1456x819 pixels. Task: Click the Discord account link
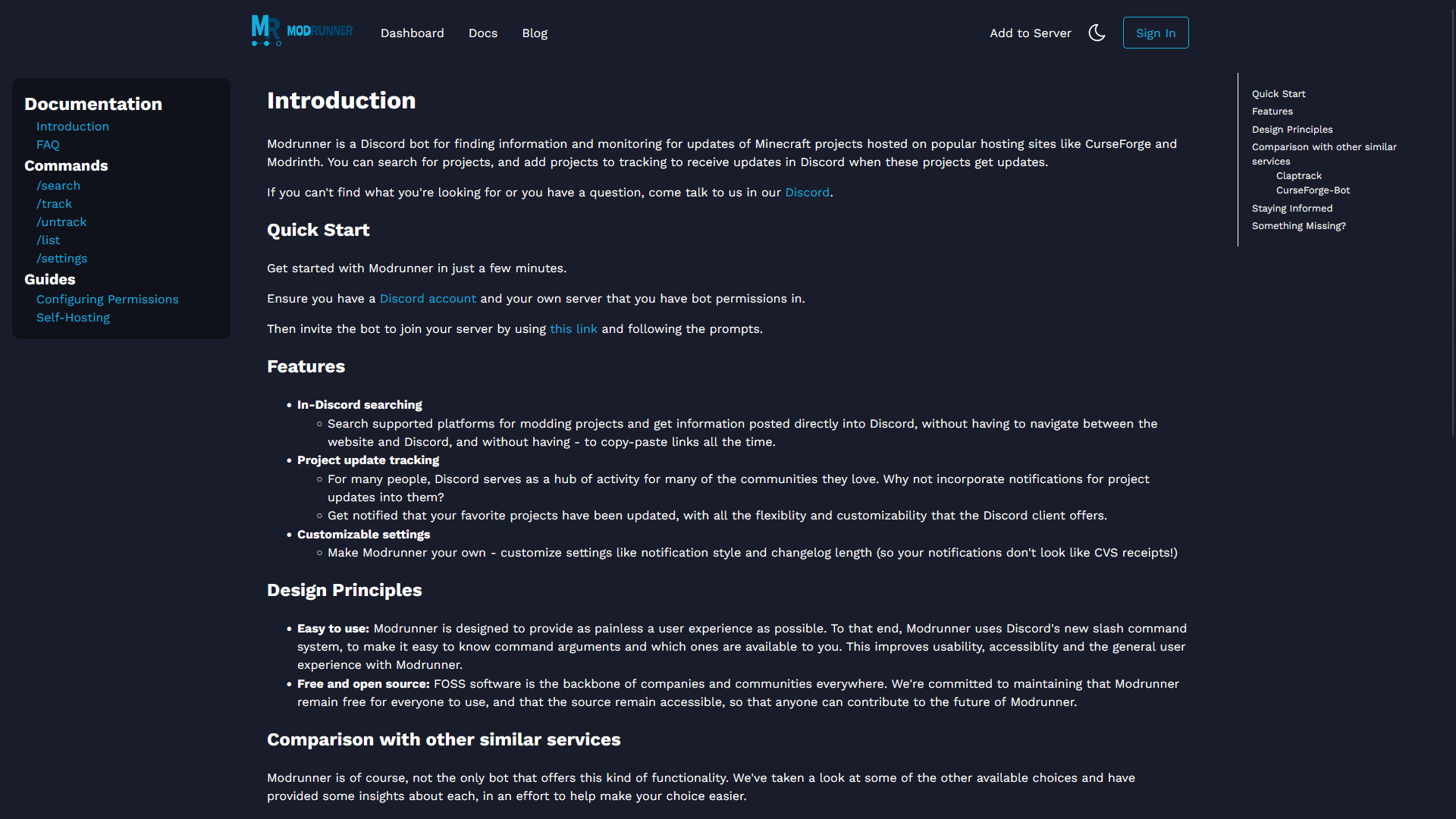tap(428, 299)
